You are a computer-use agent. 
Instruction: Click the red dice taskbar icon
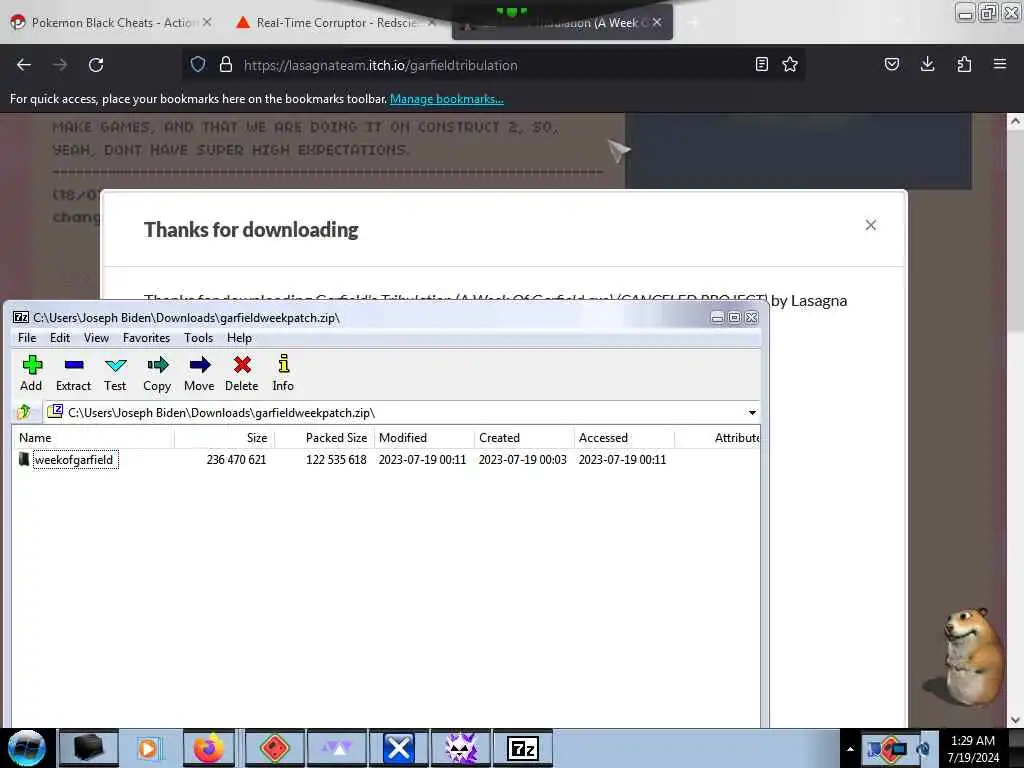coord(274,748)
